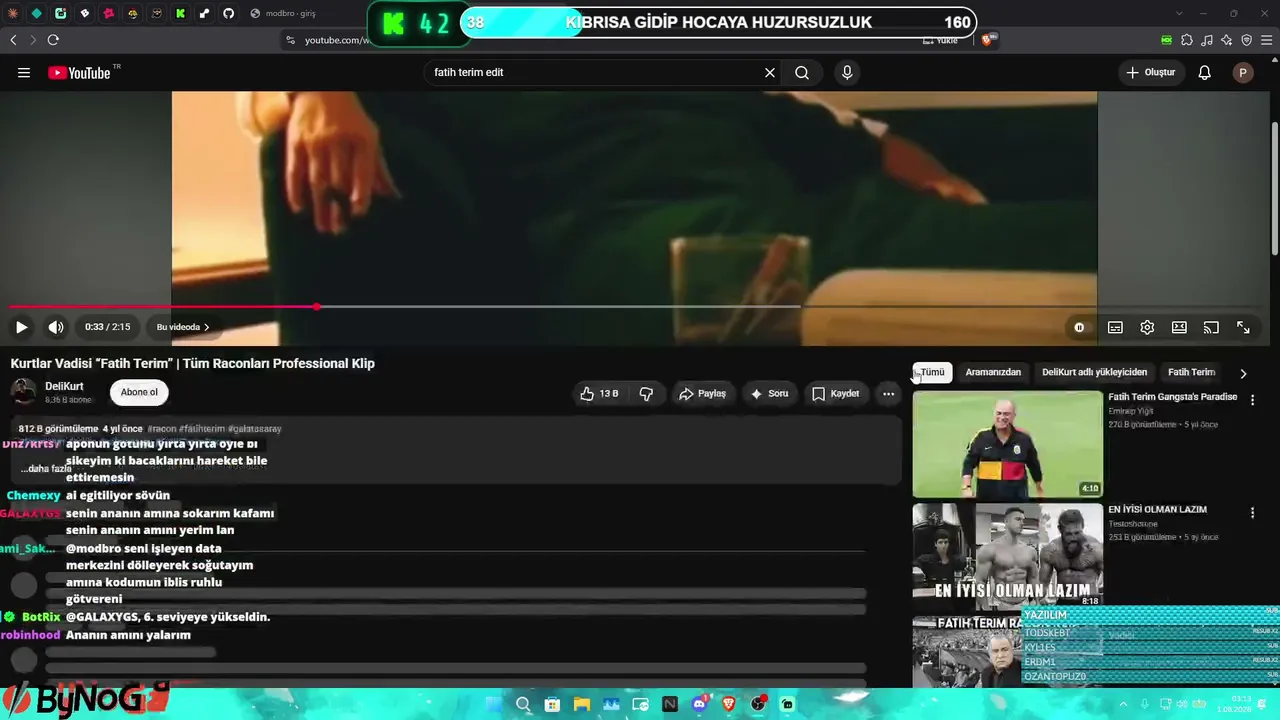
Task: Open File Explorer from the taskbar
Action: [x=581, y=704]
